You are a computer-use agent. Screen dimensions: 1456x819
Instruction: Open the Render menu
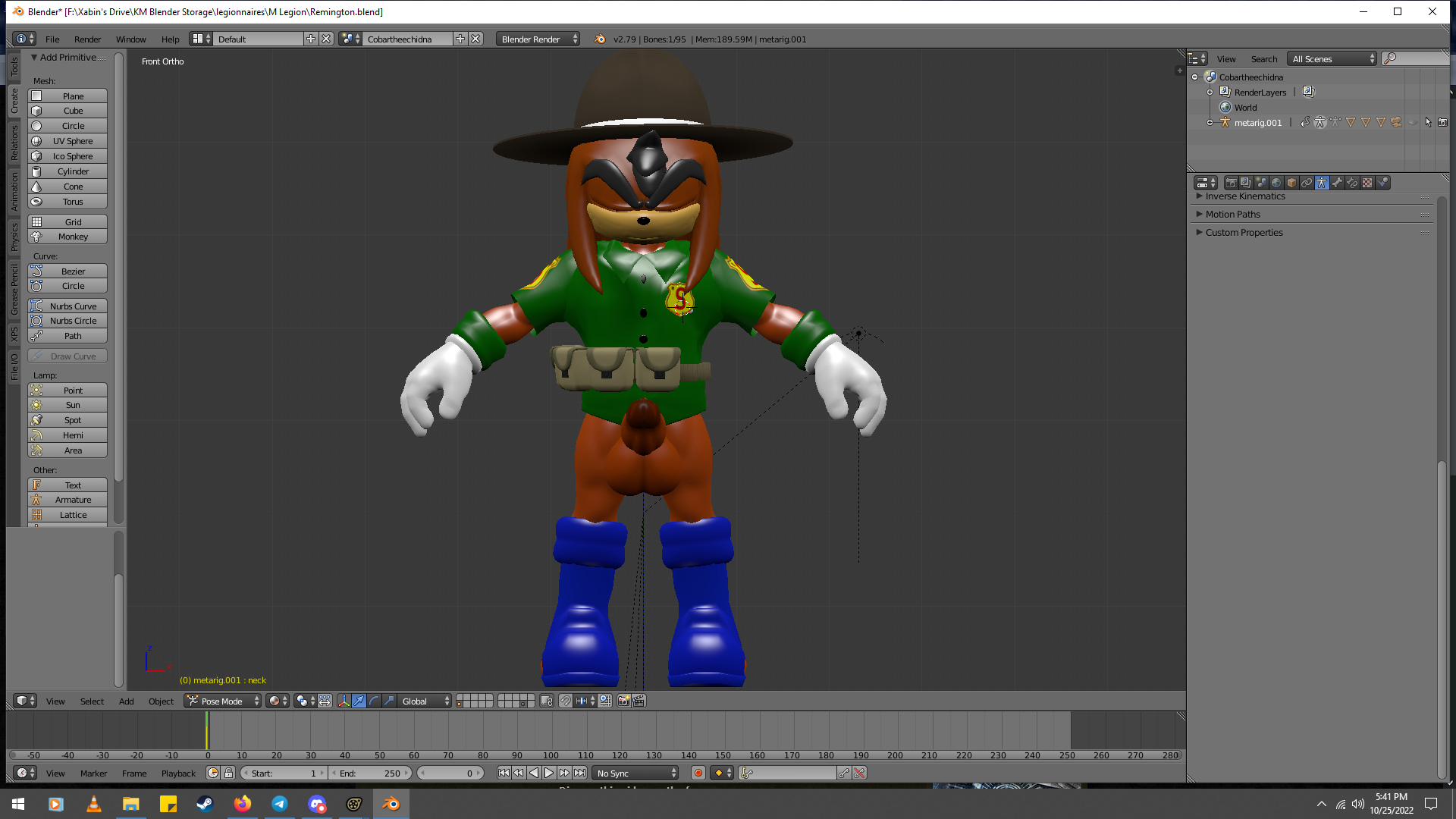pos(87,39)
